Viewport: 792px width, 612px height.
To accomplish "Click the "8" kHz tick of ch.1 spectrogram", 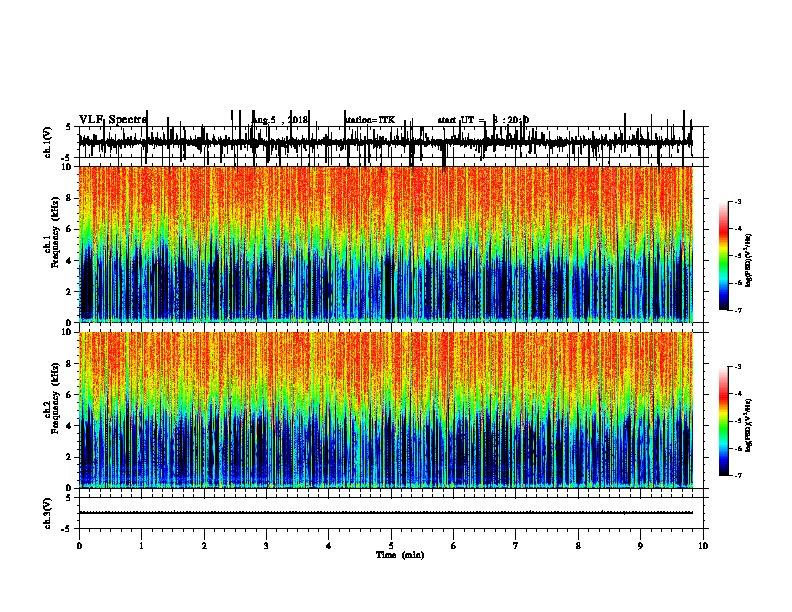I will 70,198.
